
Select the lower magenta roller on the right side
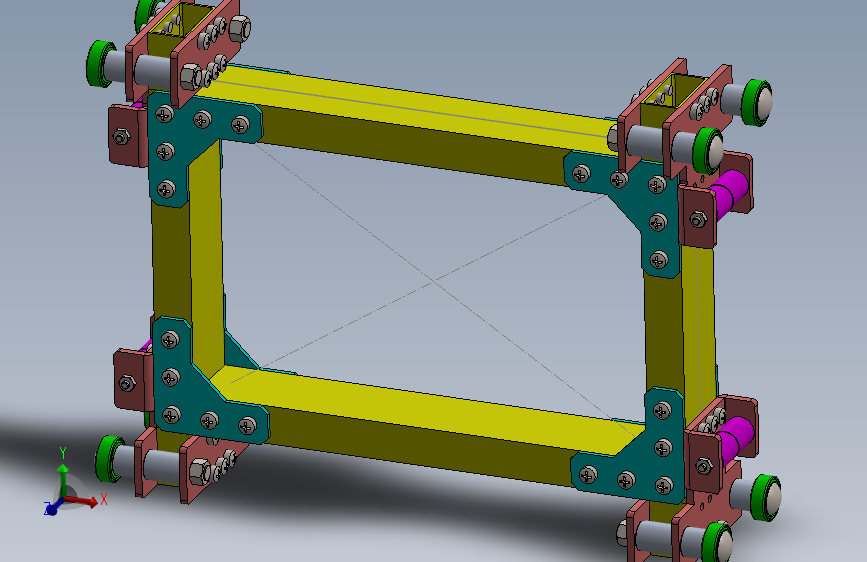tap(735, 439)
